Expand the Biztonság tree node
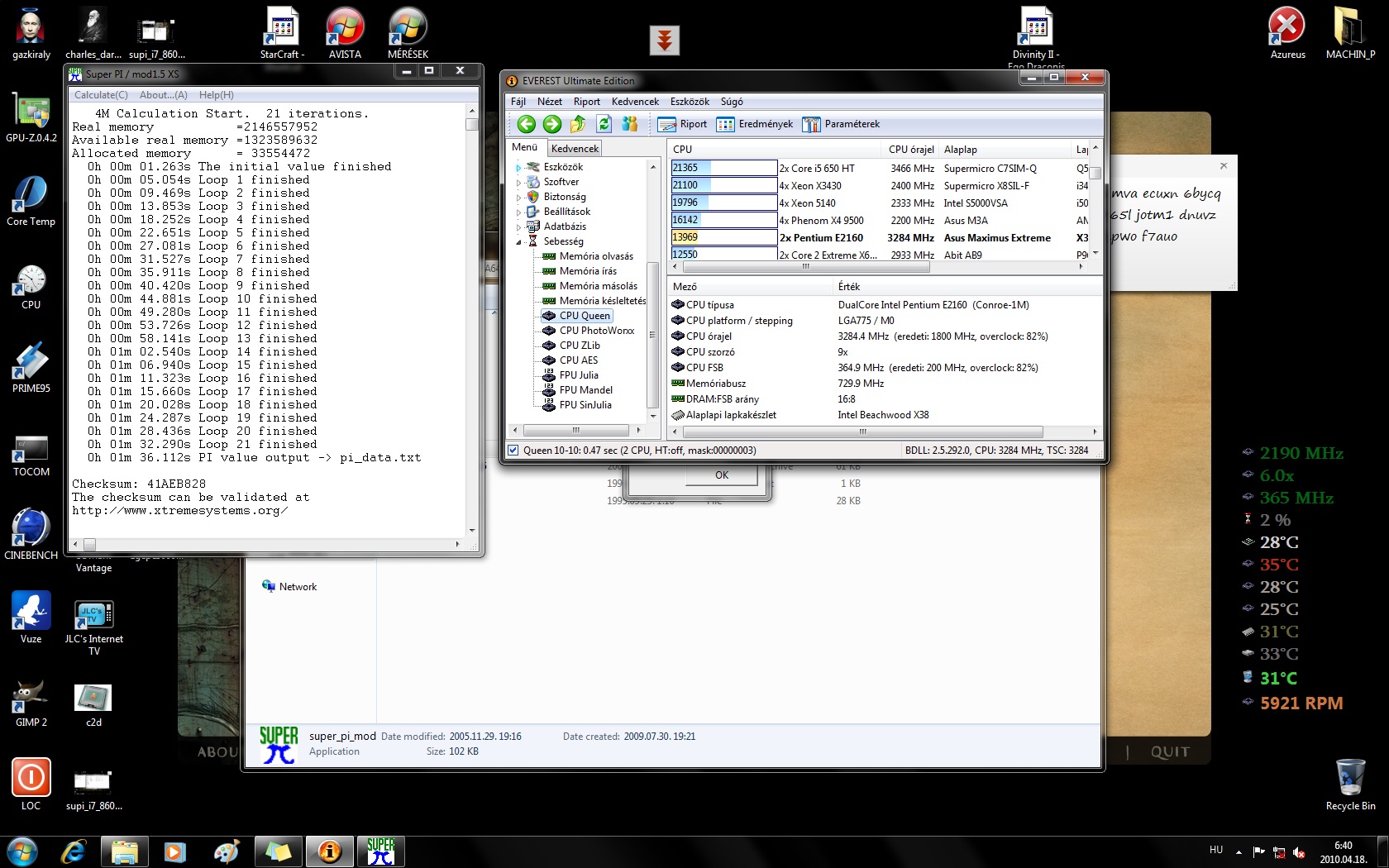This screenshot has width=1389, height=868. (x=518, y=198)
